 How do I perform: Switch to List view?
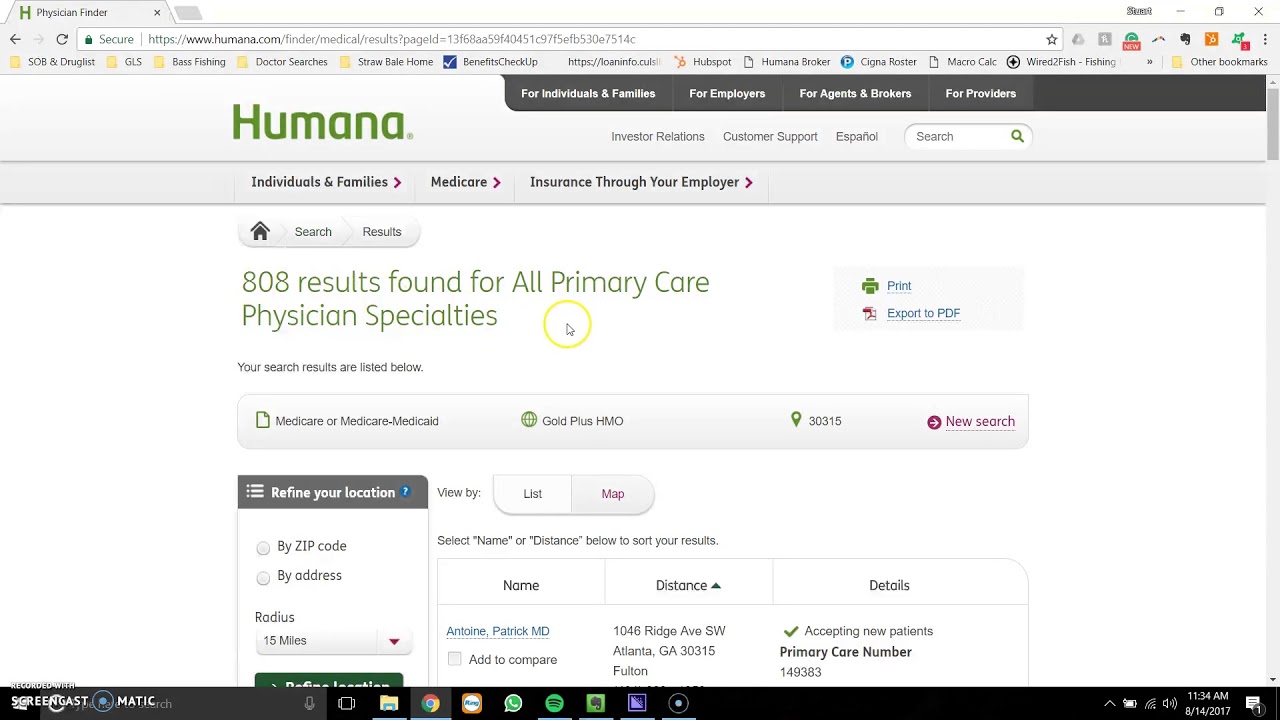pos(532,494)
